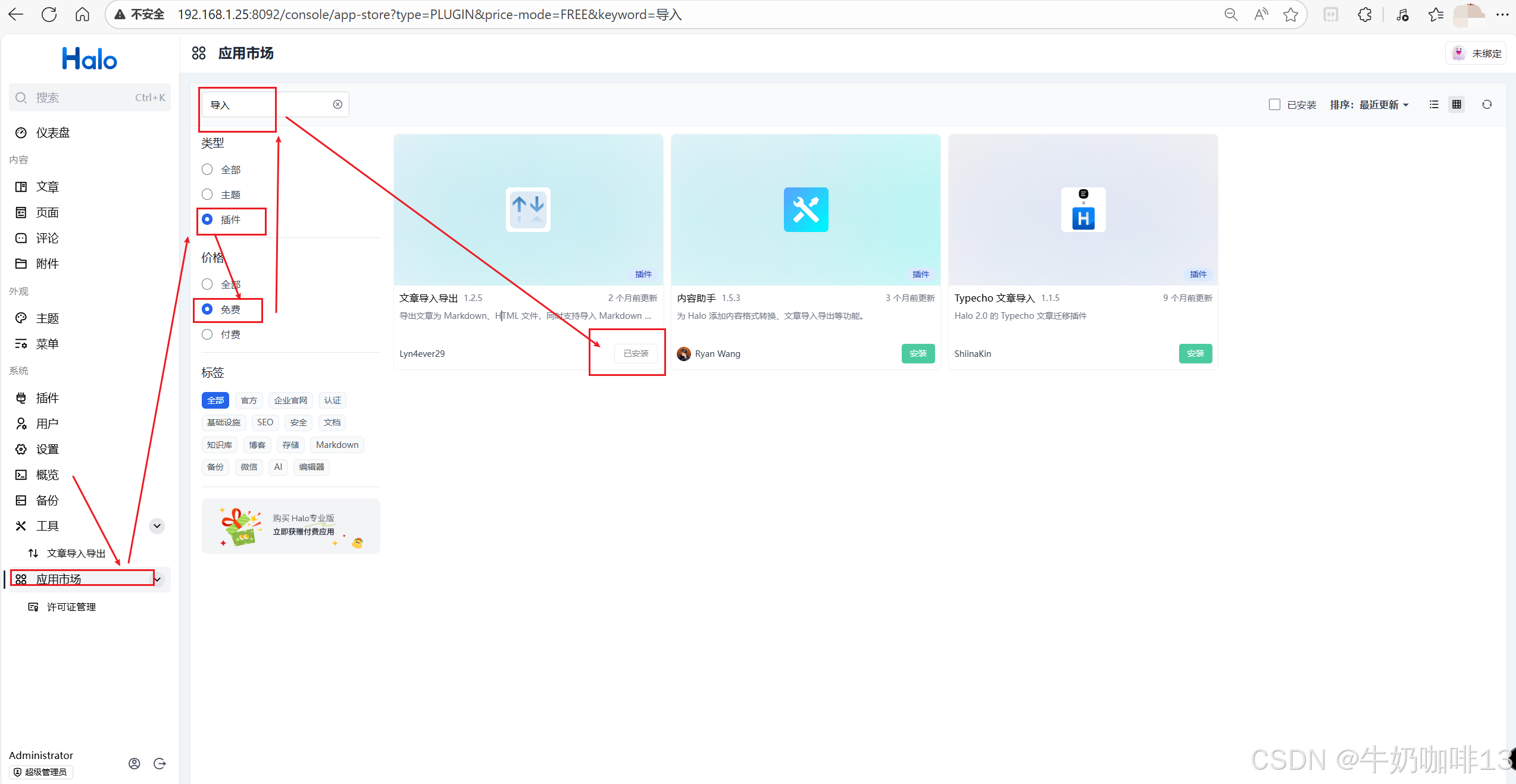Image resolution: width=1516 pixels, height=784 pixels.
Task: Select the Paid (付费) price radio
Action: click(x=207, y=334)
